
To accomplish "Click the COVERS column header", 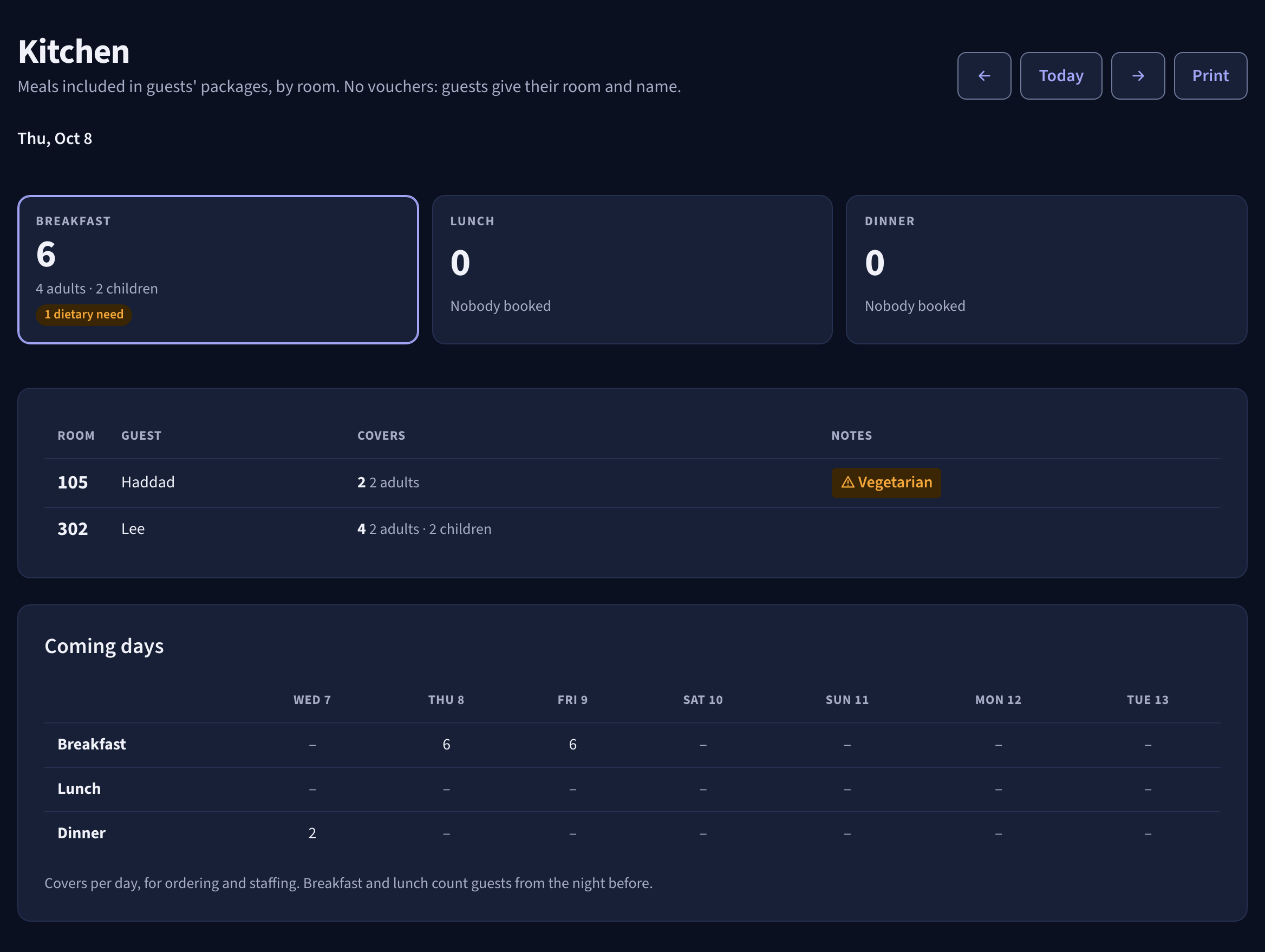I will point(381,436).
